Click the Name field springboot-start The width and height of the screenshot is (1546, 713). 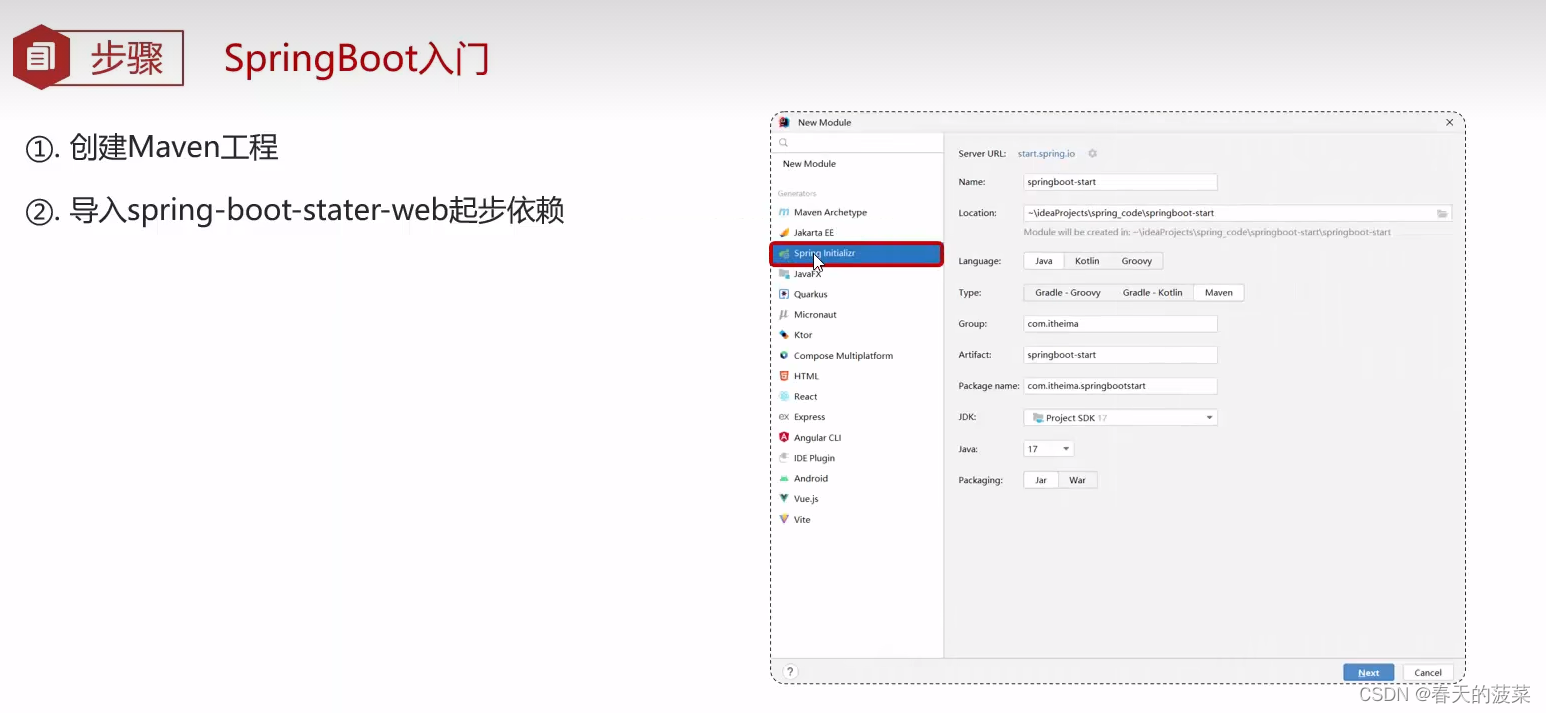pos(1120,182)
